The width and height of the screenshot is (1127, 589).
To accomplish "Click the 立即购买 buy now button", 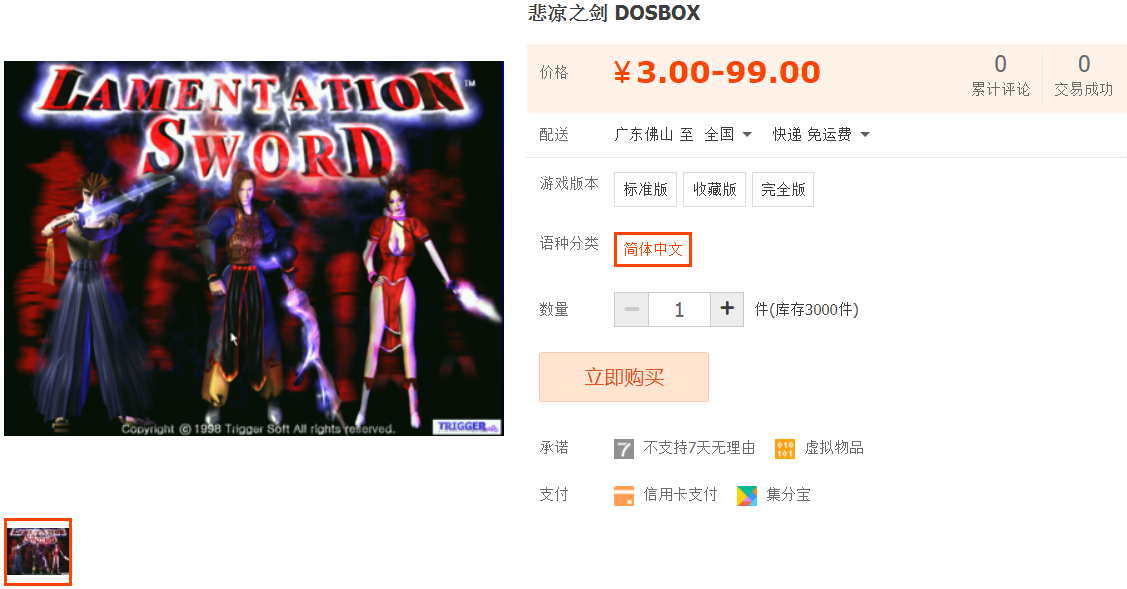I will pos(624,377).
